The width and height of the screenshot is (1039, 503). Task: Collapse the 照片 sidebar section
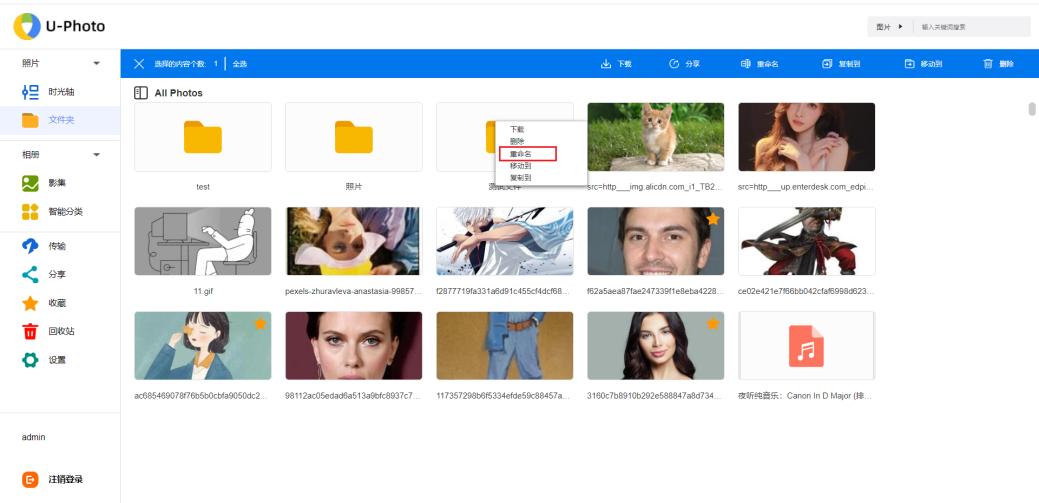[x=96, y=64]
